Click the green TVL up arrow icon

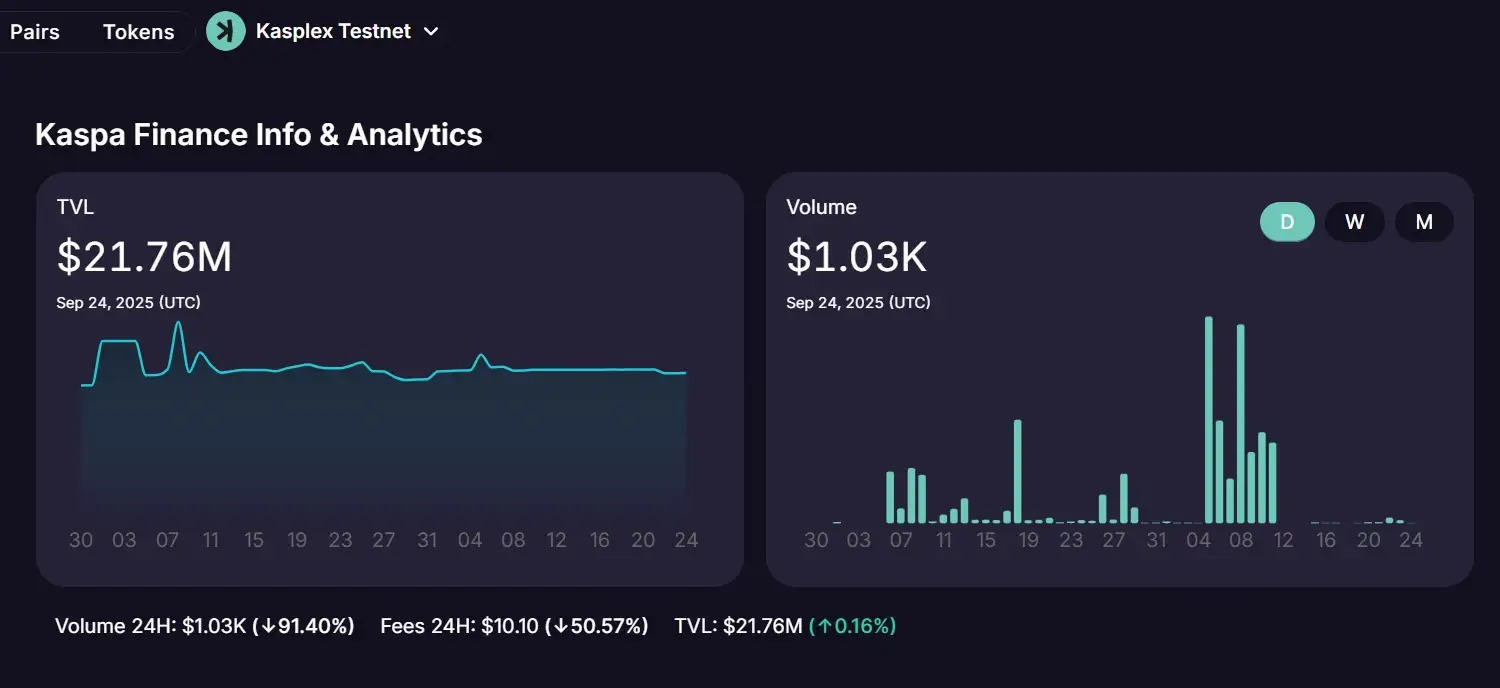[x=823, y=627]
